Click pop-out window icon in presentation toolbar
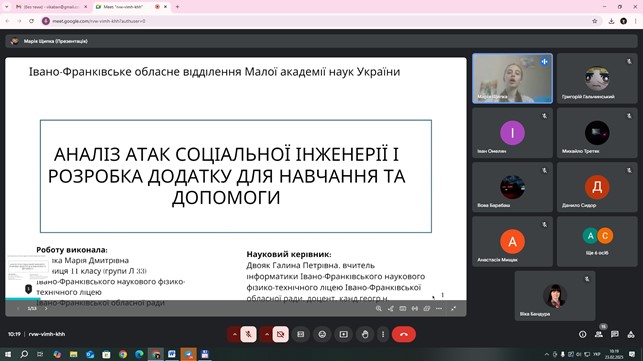 pos(426,308)
